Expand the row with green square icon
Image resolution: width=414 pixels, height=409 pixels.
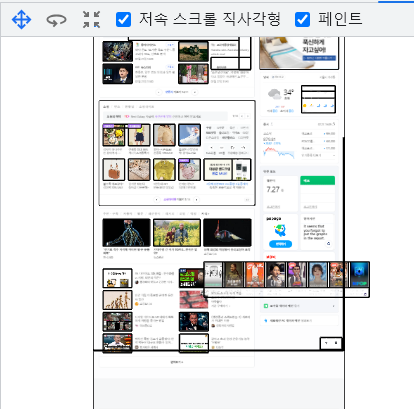point(299,306)
